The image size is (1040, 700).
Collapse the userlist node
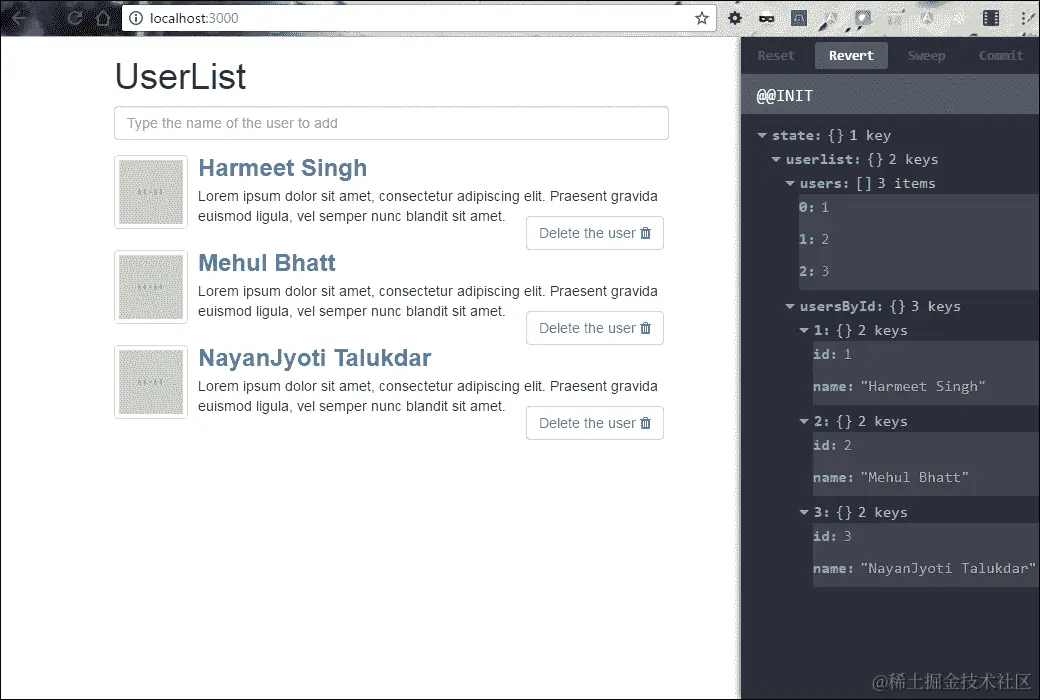coord(776,159)
